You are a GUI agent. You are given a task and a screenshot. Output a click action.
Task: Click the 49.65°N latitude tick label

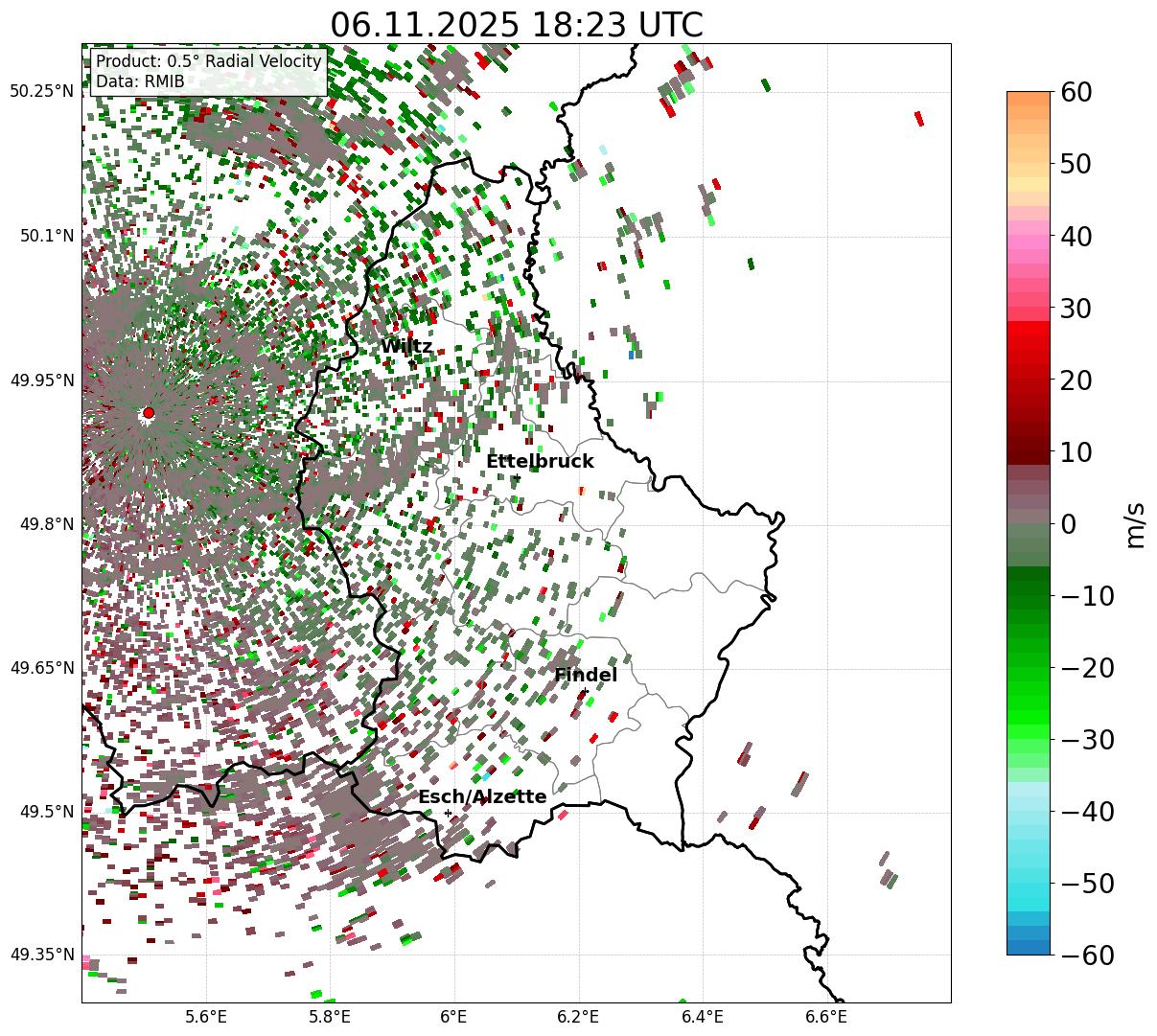41,668
